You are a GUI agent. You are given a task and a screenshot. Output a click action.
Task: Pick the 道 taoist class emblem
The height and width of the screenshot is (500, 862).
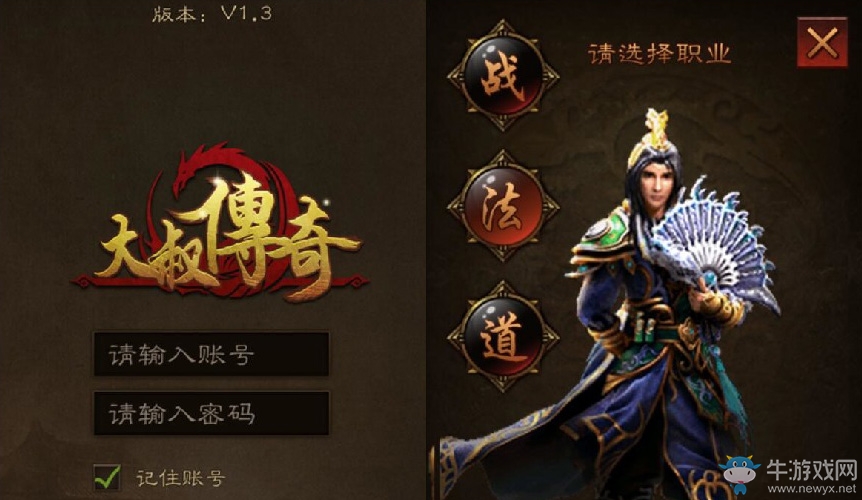click(x=503, y=336)
